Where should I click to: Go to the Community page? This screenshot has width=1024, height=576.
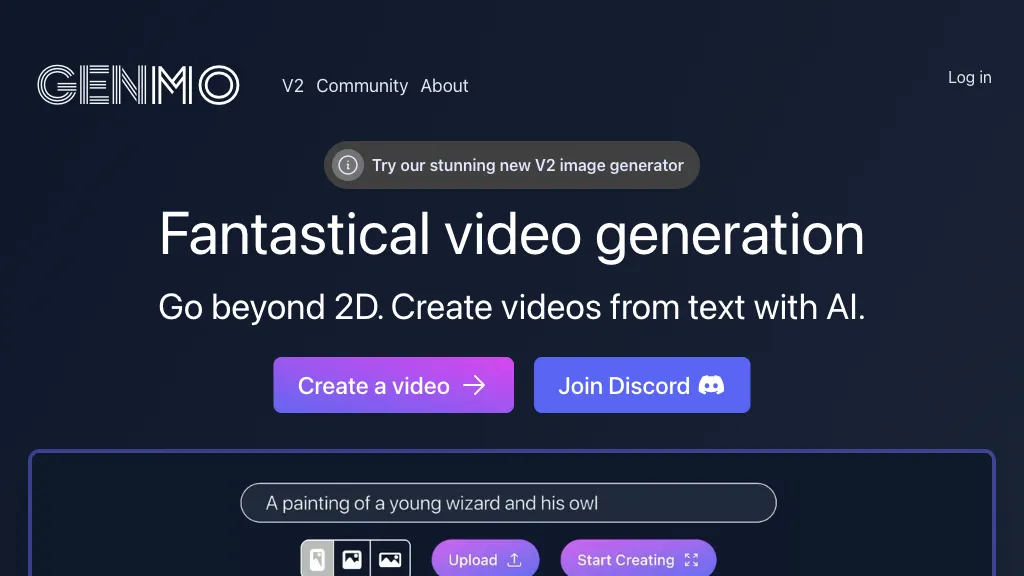coord(362,86)
